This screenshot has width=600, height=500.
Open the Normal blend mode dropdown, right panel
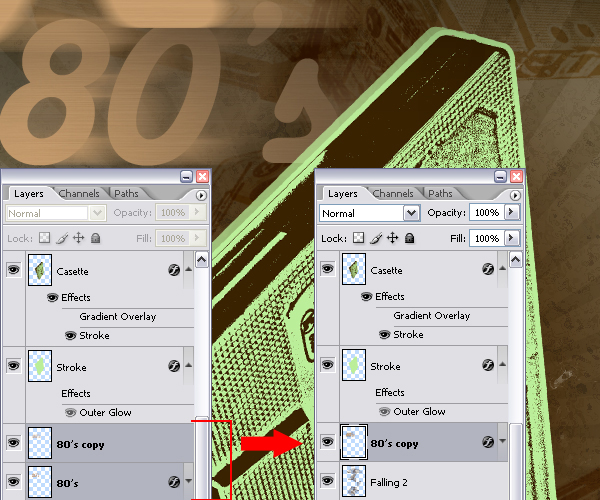[411, 213]
